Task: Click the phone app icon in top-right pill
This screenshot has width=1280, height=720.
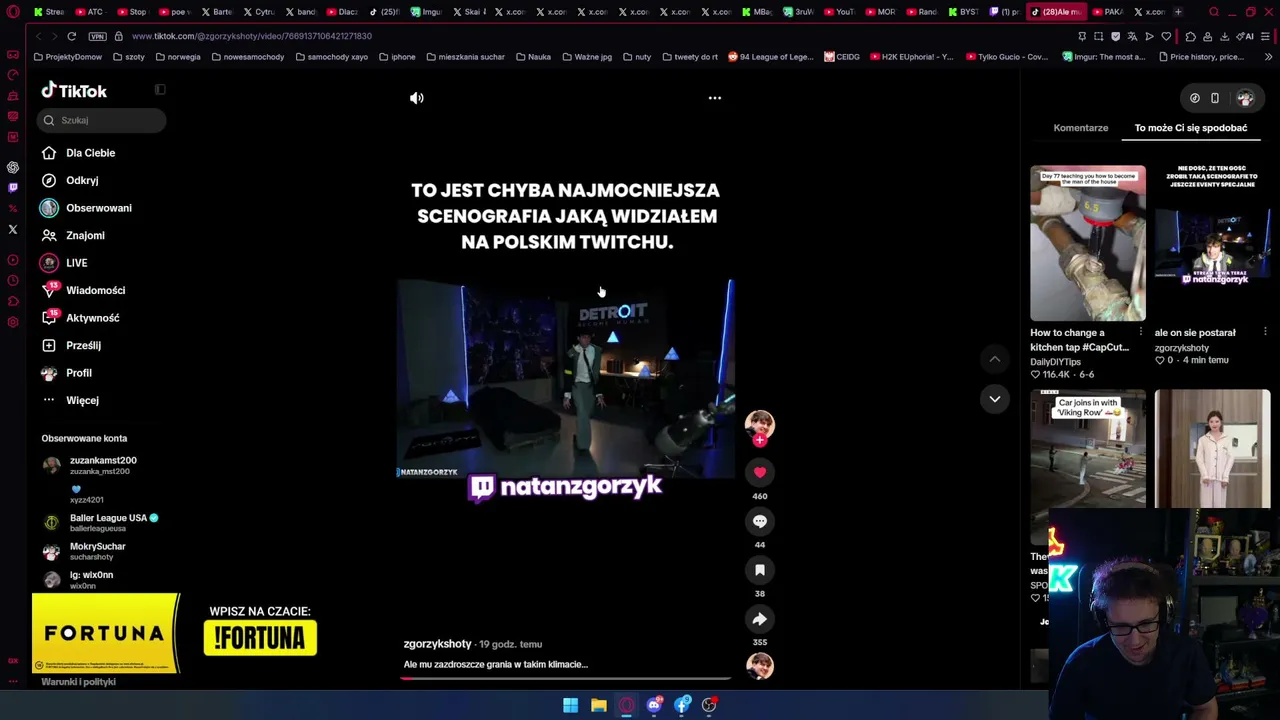Action: (x=1215, y=98)
